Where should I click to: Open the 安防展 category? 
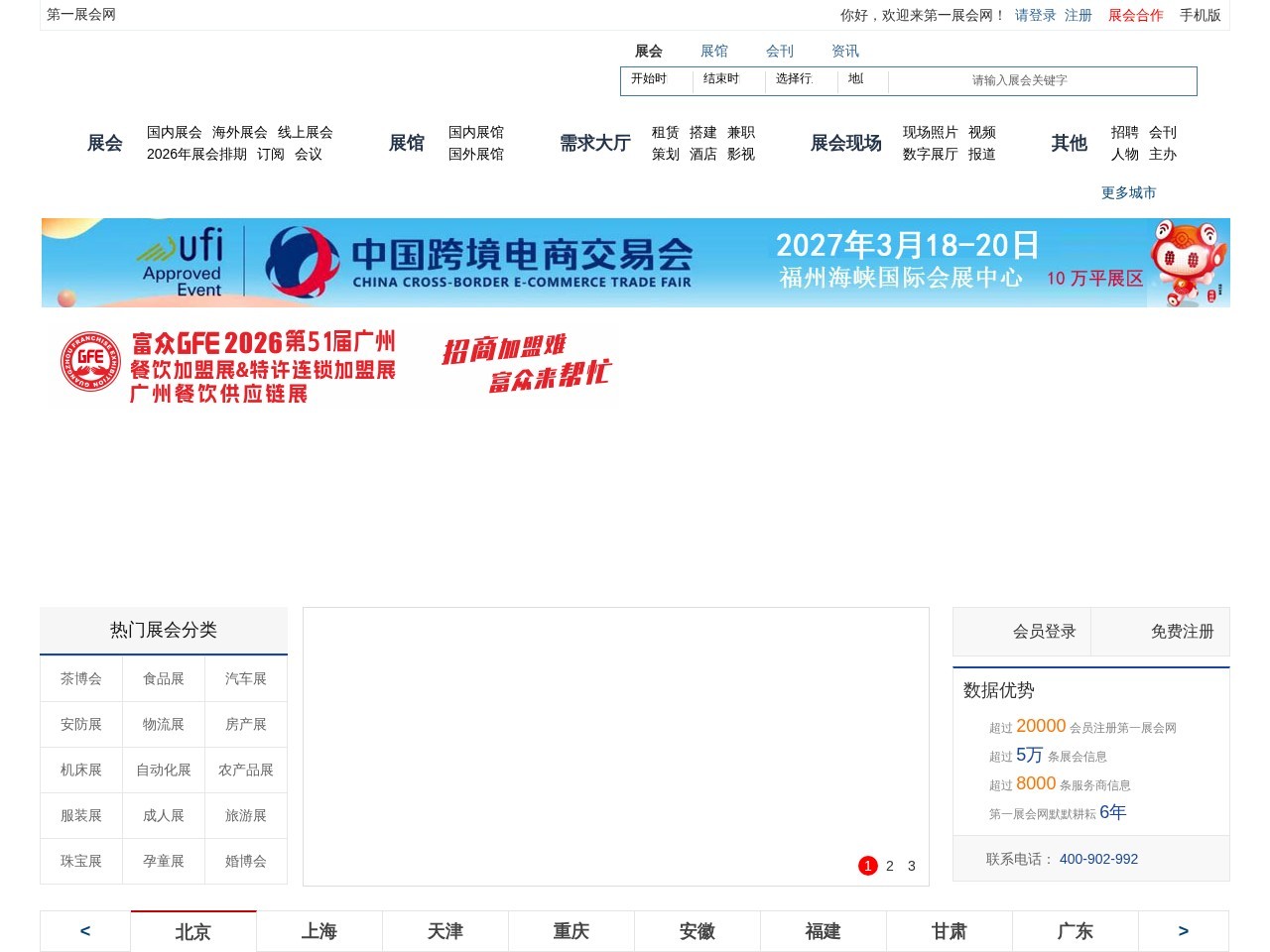click(x=81, y=725)
